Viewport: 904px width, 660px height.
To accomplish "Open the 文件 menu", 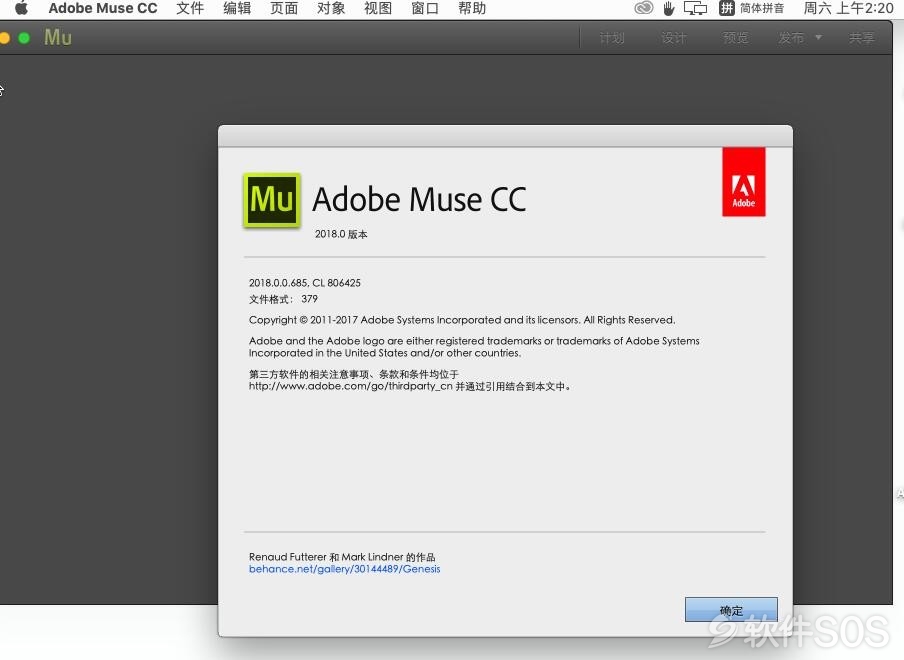I will click(190, 8).
